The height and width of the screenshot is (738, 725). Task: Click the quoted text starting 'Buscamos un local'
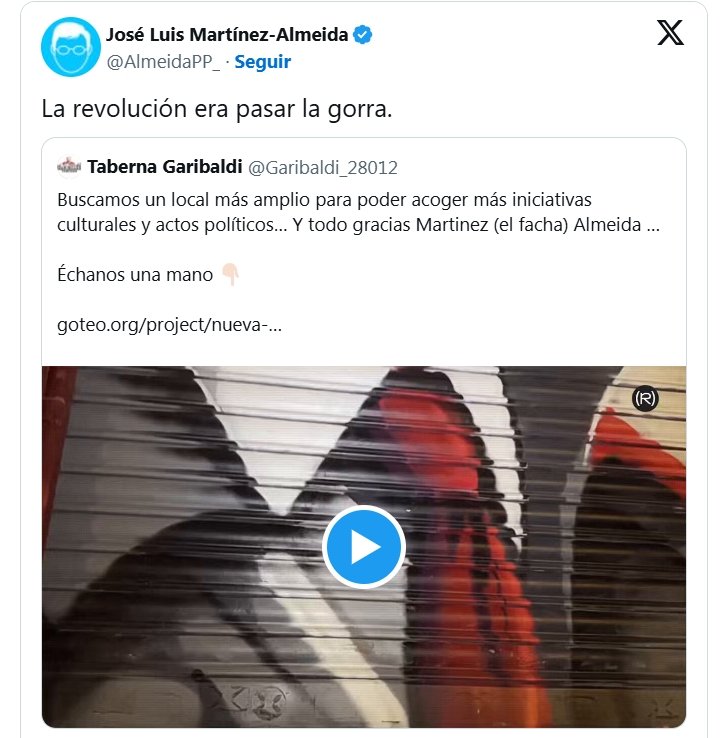coord(324,200)
